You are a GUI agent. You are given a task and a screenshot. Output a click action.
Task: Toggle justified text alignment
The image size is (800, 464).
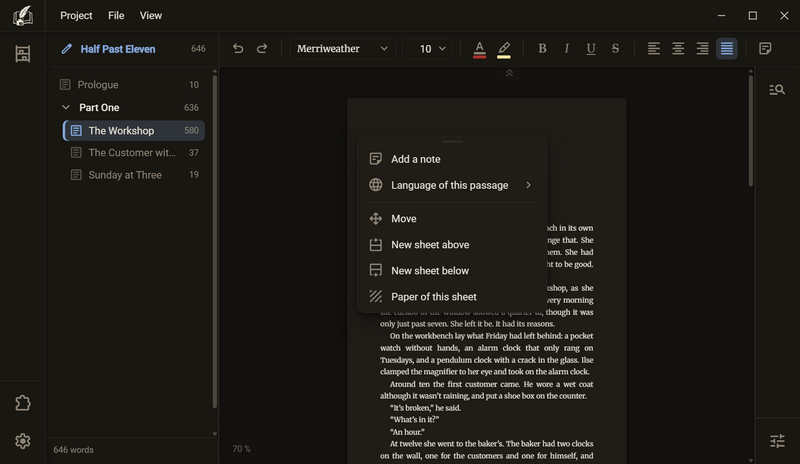727,48
